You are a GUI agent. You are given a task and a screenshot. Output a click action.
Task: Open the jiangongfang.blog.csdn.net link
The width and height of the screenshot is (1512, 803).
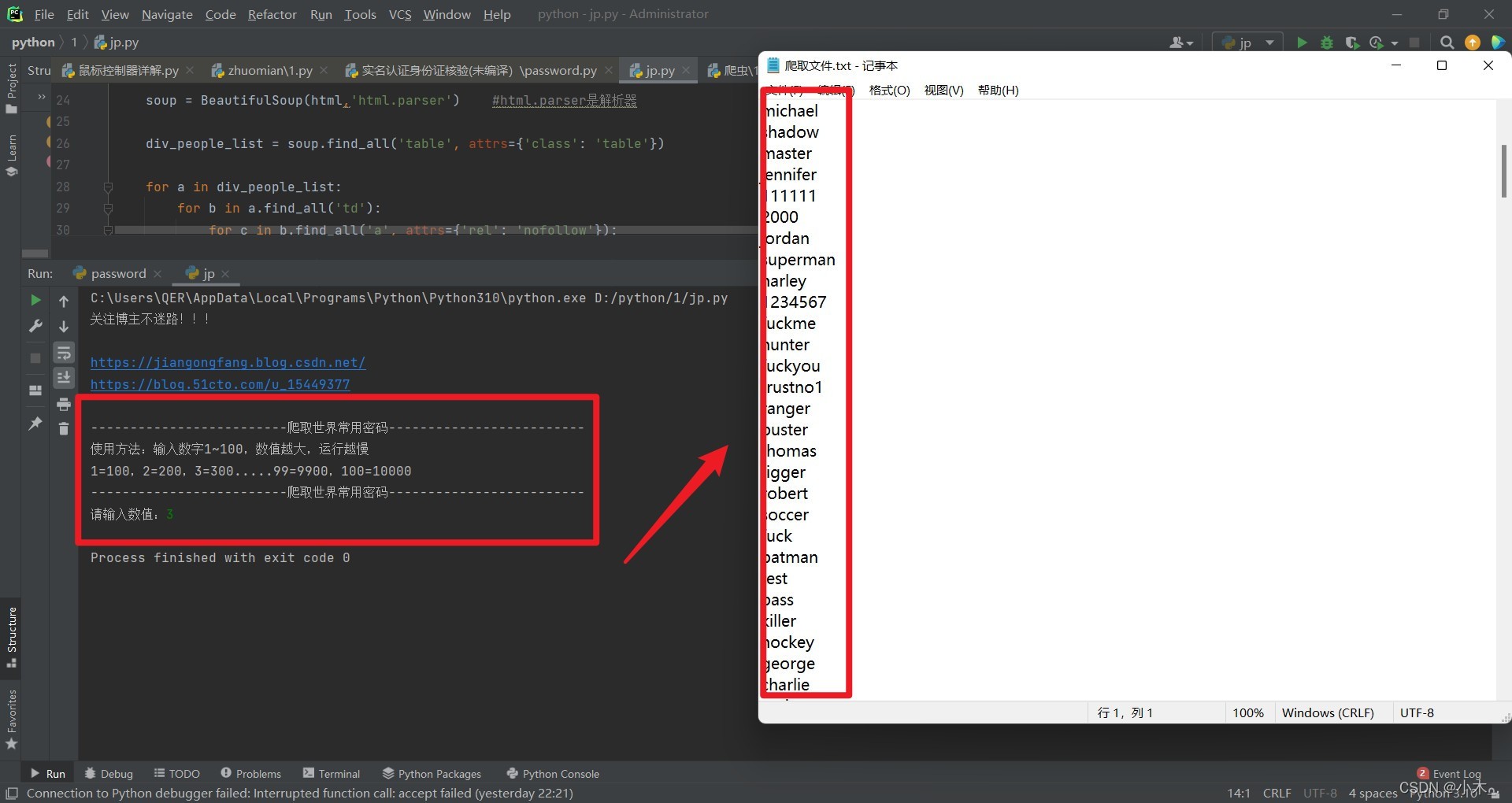point(228,362)
